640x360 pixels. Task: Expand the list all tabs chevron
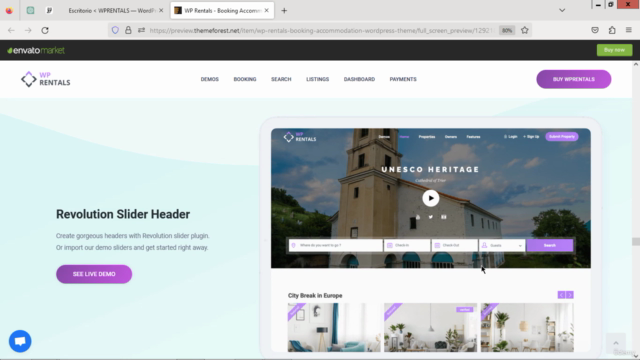[562, 11]
